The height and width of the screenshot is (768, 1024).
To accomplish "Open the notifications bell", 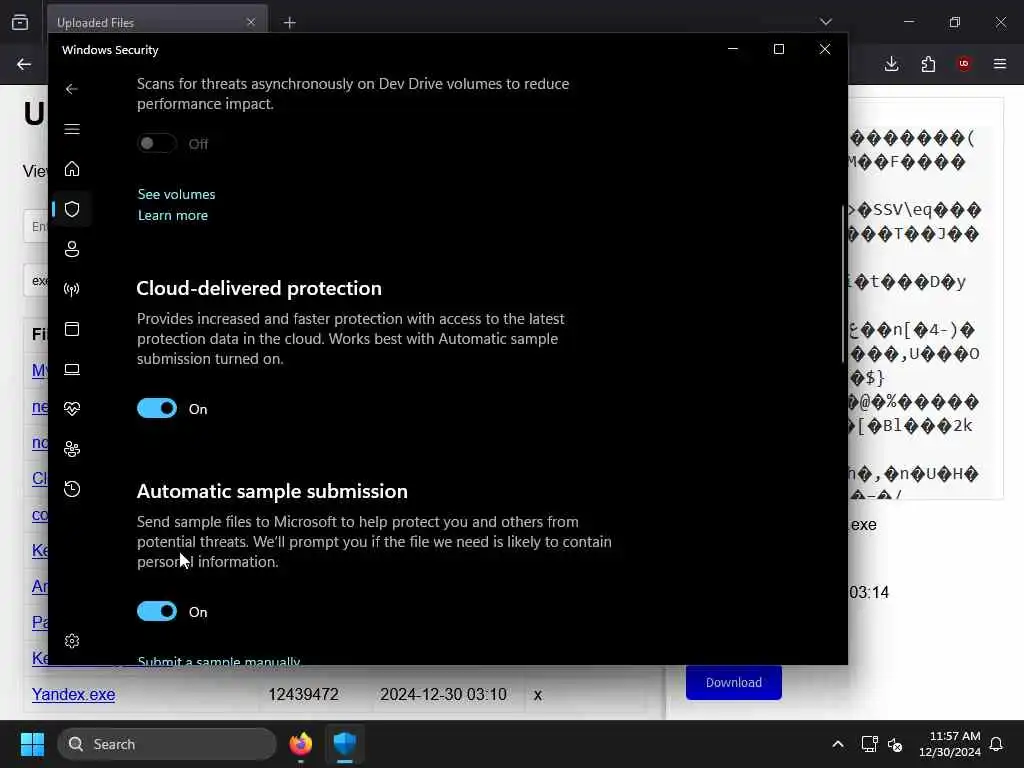I will [x=997, y=744].
